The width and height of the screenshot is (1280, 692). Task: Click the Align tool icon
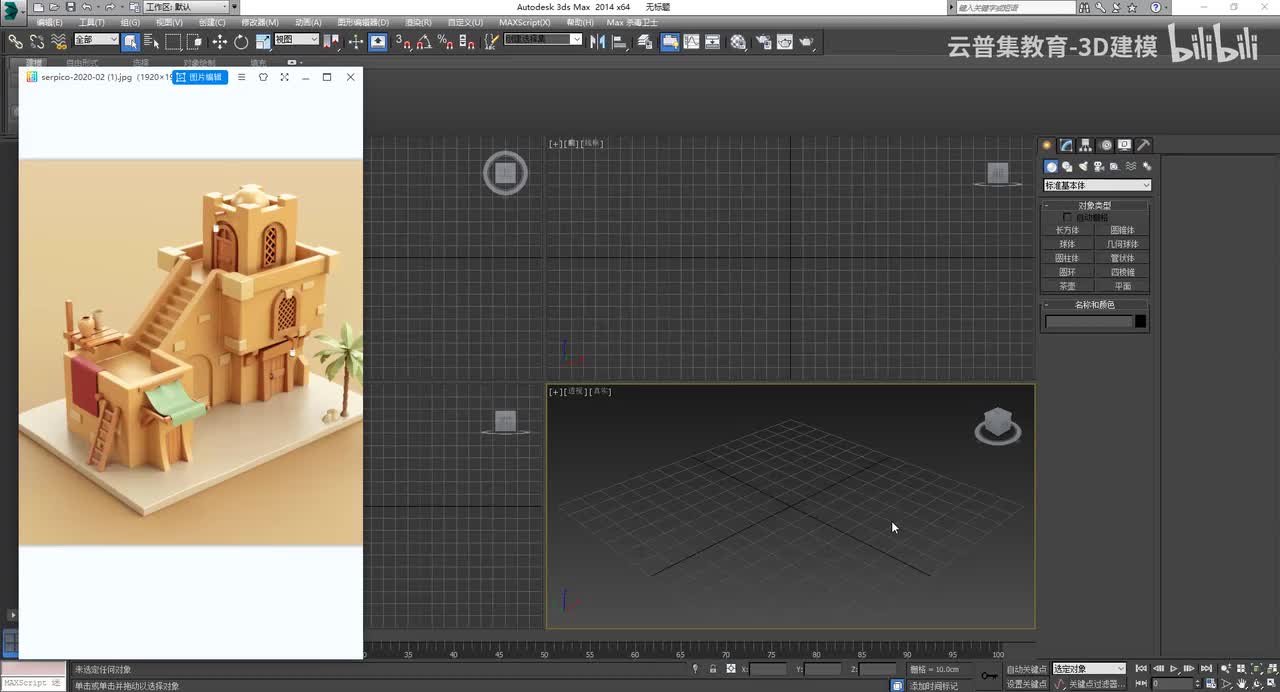point(620,41)
